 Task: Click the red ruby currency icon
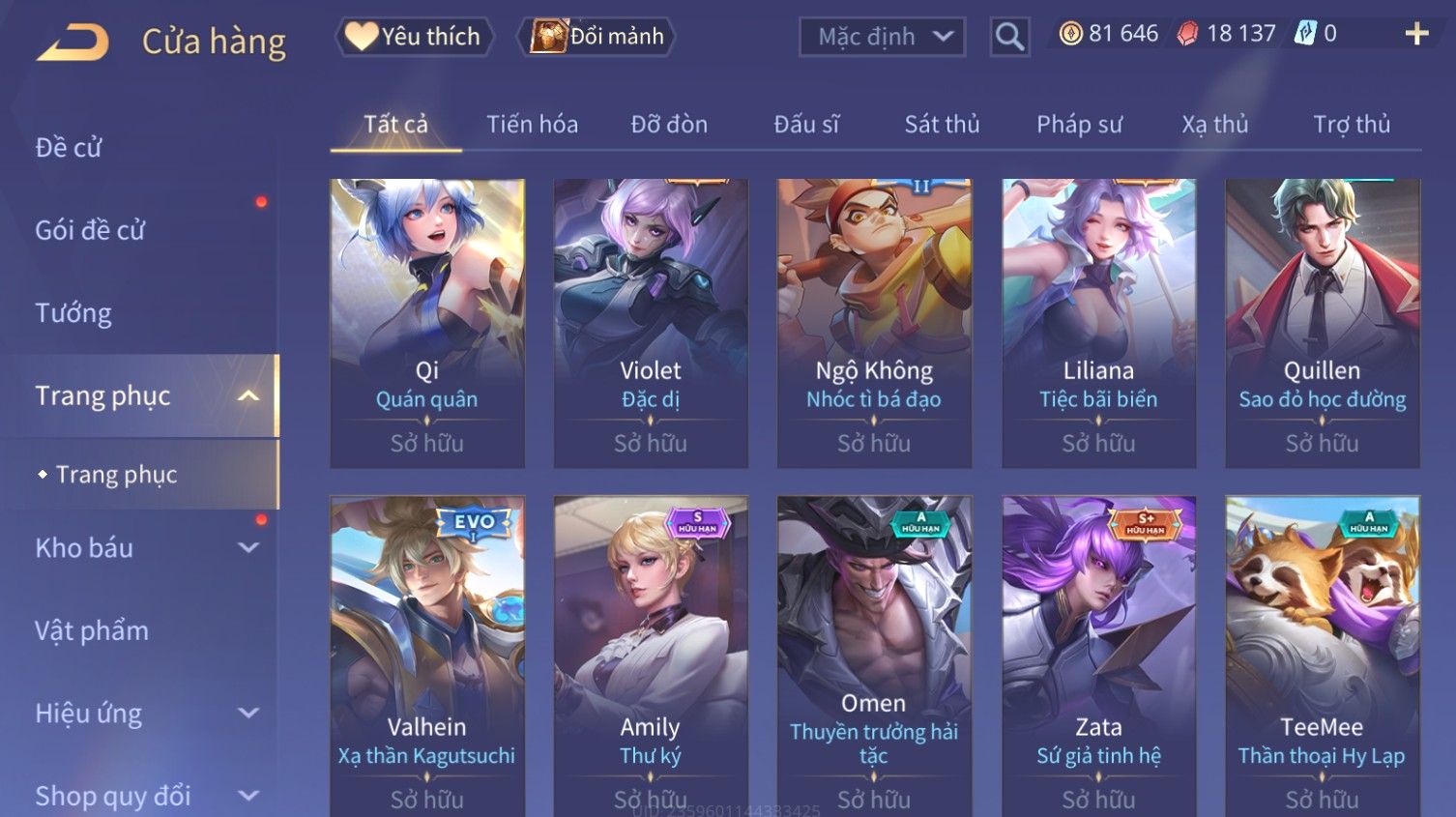[1187, 34]
